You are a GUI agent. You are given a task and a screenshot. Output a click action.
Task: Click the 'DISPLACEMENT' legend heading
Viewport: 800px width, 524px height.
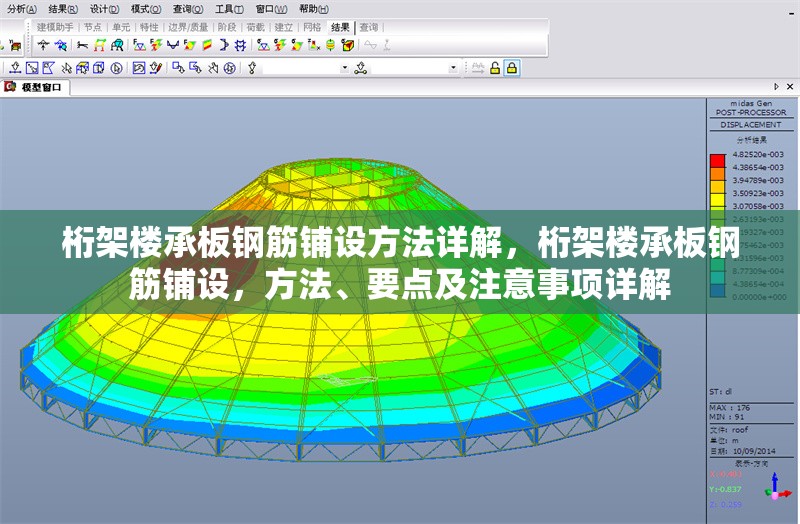(751, 124)
